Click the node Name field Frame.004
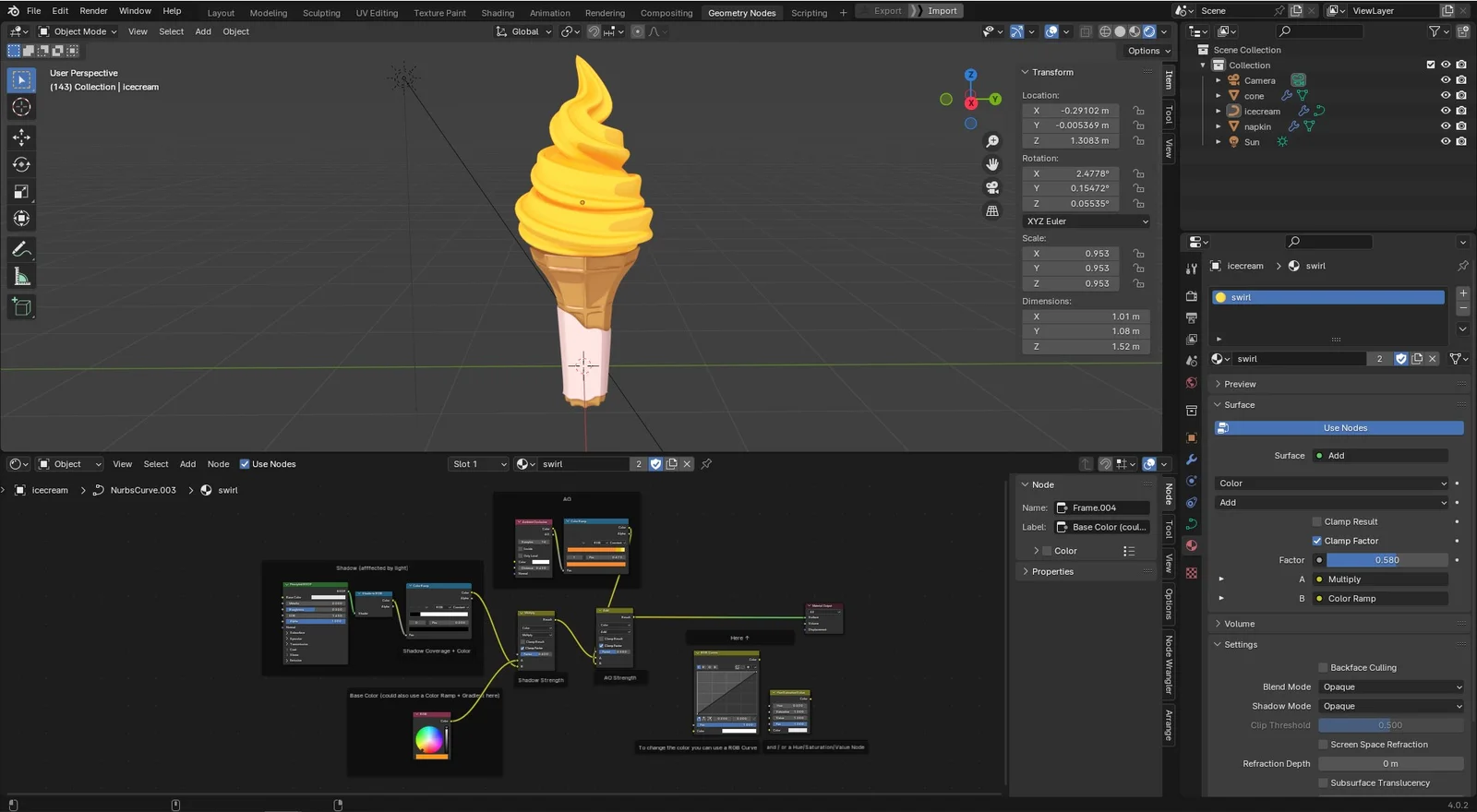Image resolution: width=1477 pixels, height=812 pixels. click(1103, 507)
